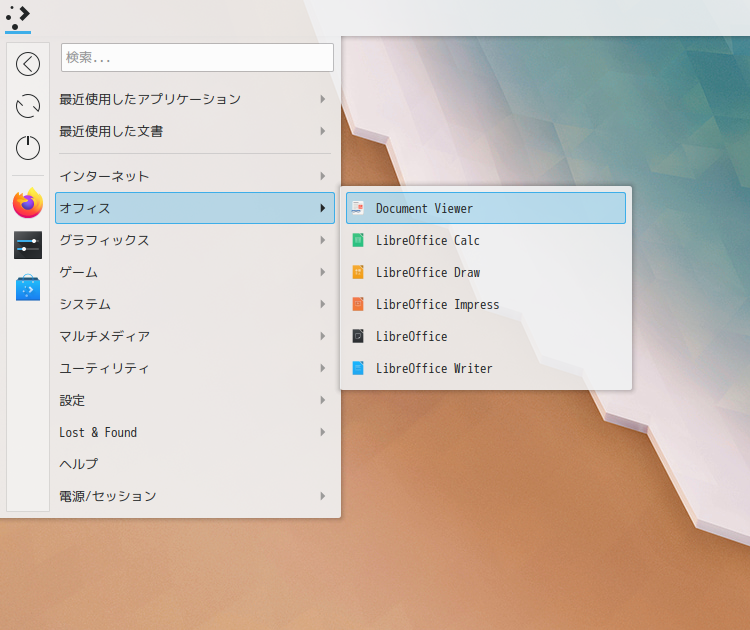Click the 設定 category label
This screenshot has height=630, width=750.
tap(72, 400)
